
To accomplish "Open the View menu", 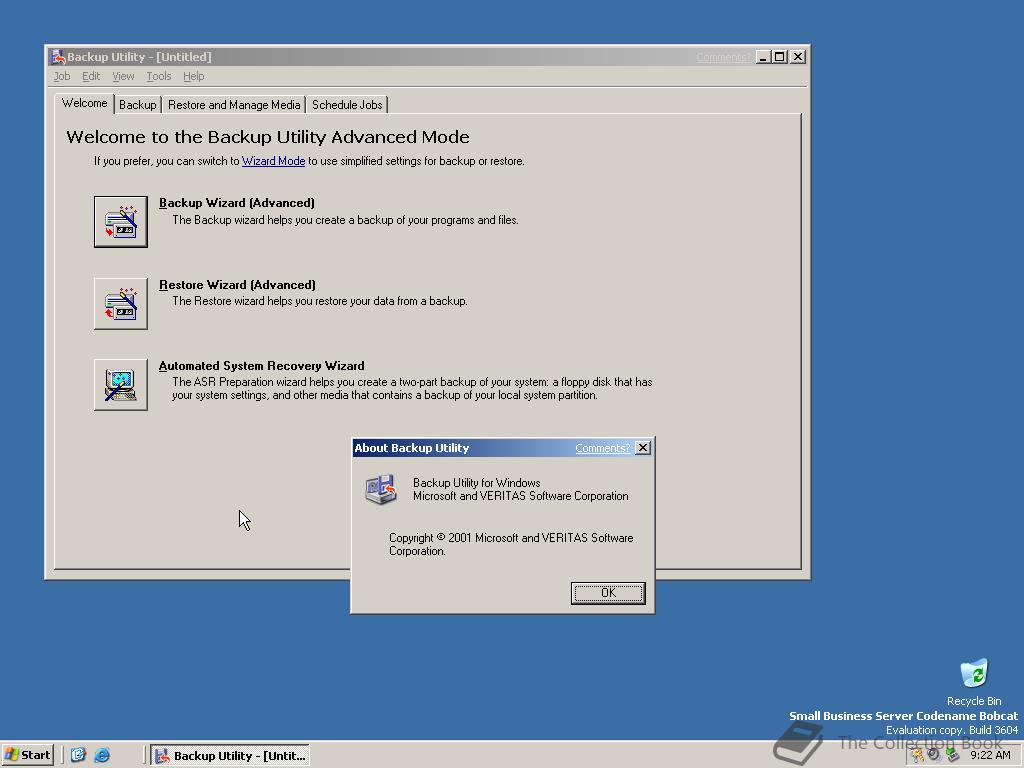I will pyautogui.click(x=123, y=76).
